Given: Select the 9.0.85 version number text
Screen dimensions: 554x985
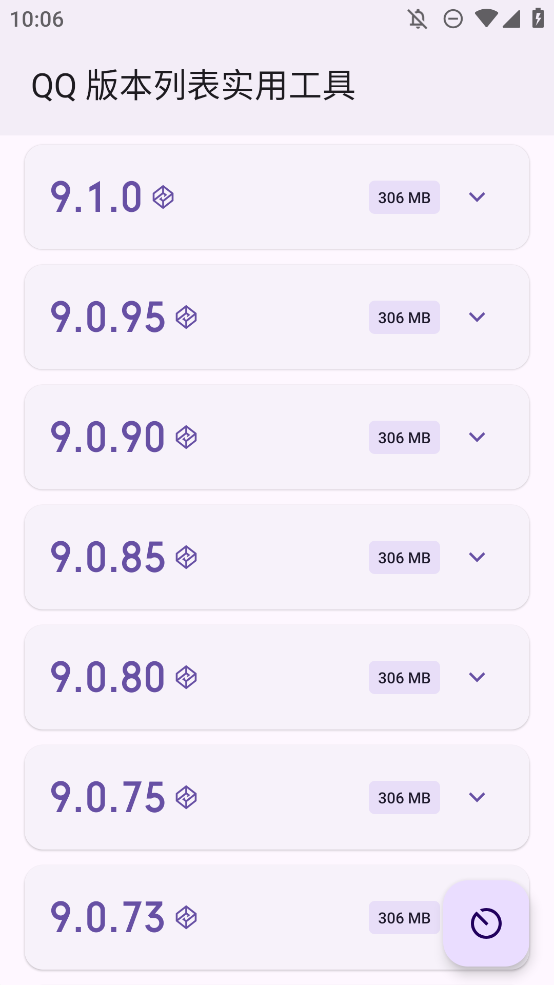Looking at the screenshot, I should tap(107, 557).
